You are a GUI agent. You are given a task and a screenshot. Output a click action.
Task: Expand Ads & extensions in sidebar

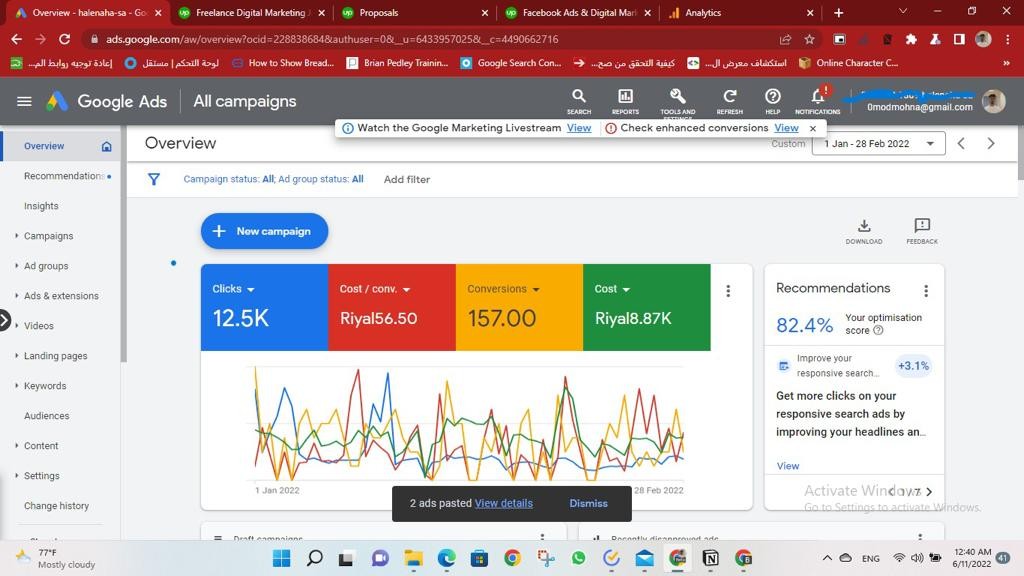16,296
